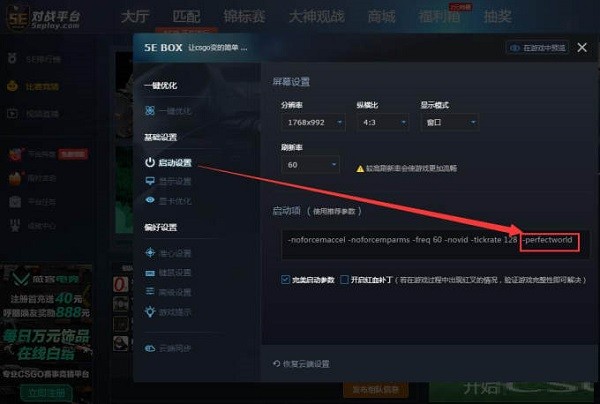Click the launch options text field
This screenshot has height=404, width=600.
(435, 244)
